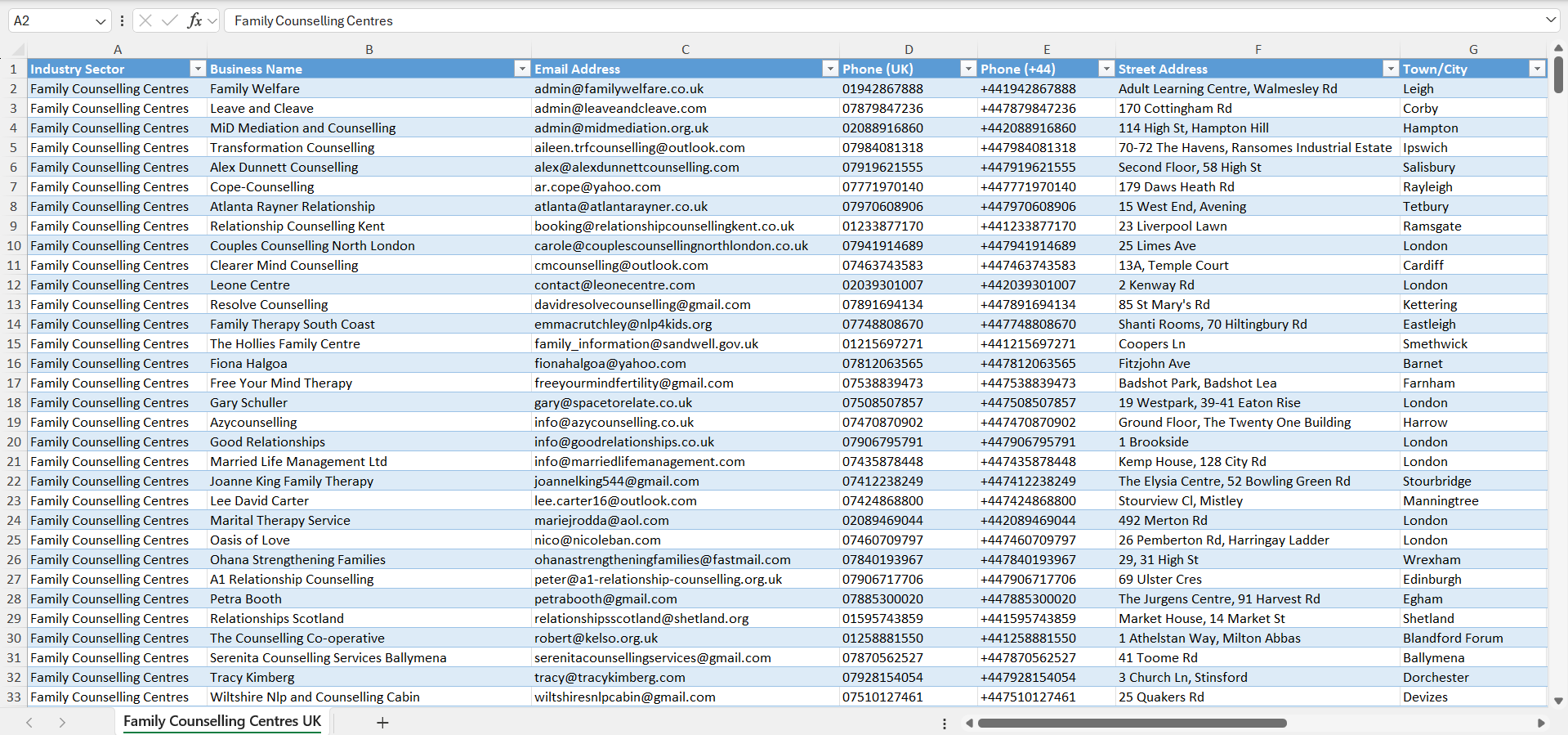Select cell The Hollies Family Centre
Screen dimensions: 1568x735
tap(369, 343)
